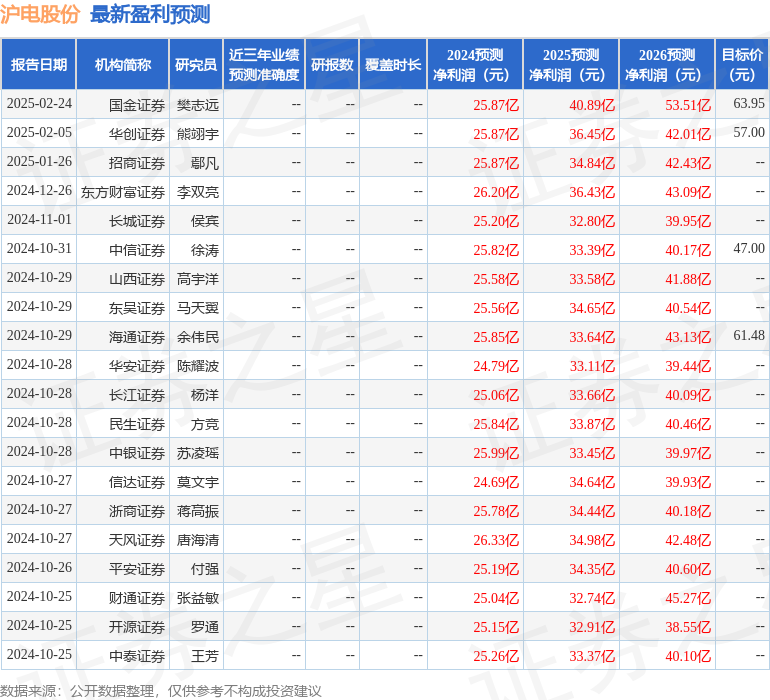Click researcher name 高宇洋
Screen dimensions: 770x700
click(198, 279)
